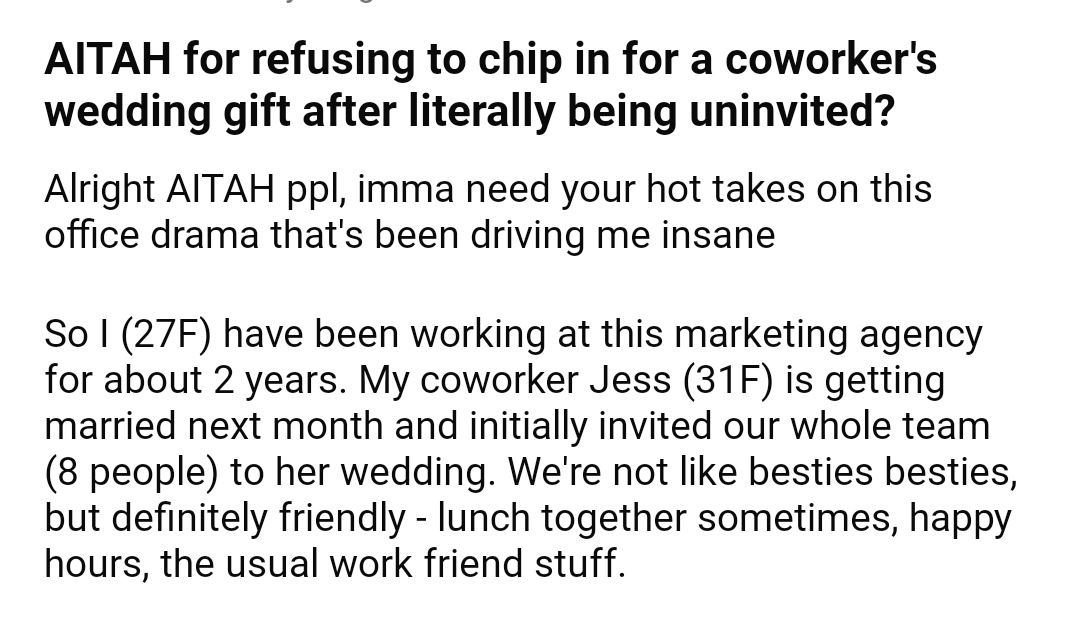
Task: Click the "(8 people)" text
Action: [131, 472]
